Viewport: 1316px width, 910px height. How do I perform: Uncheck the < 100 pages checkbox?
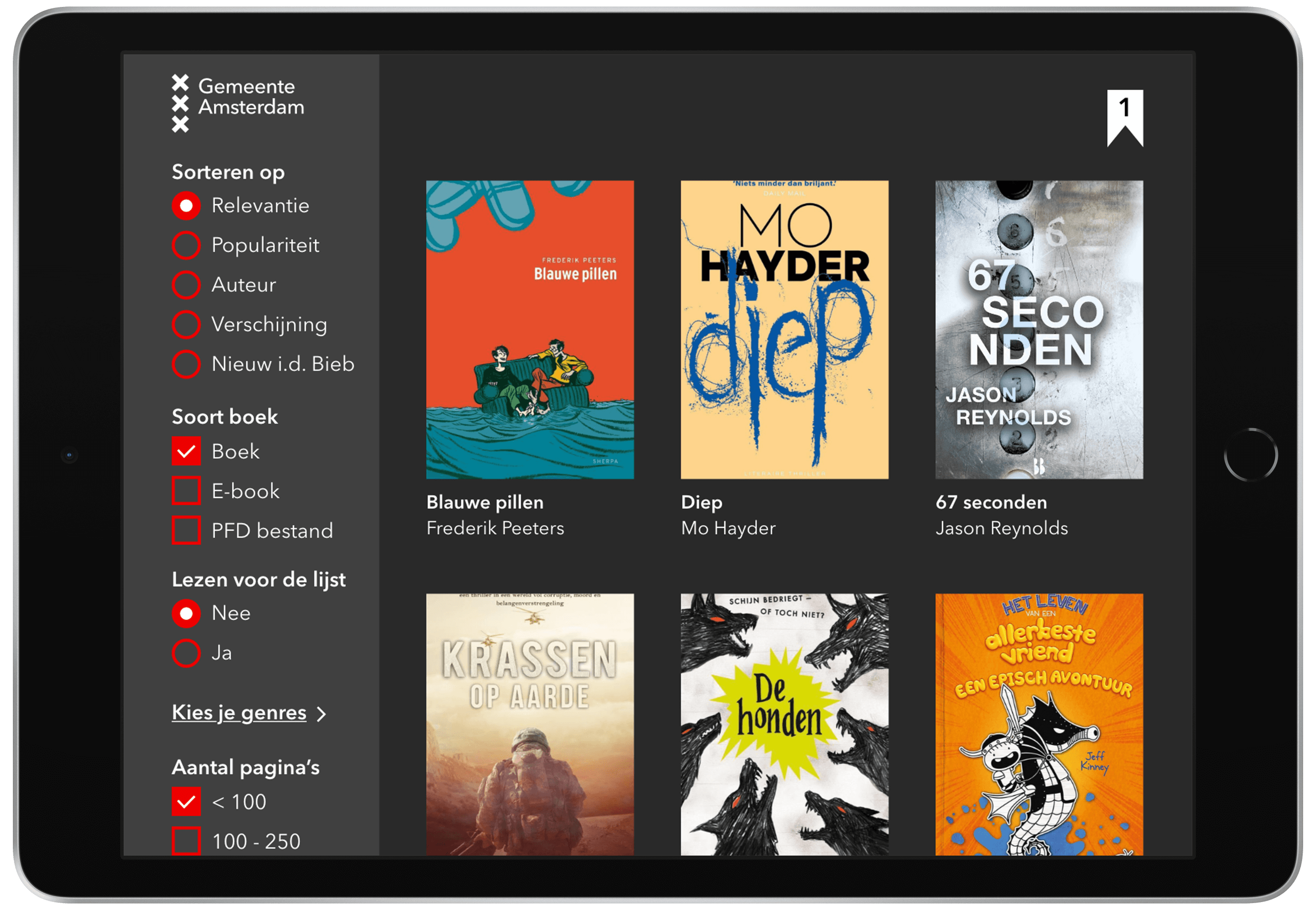(186, 802)
